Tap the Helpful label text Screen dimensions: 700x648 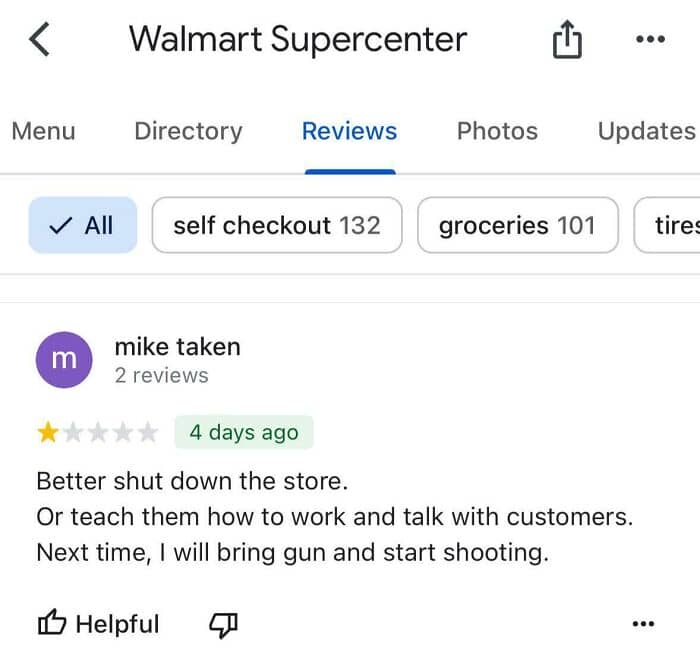click(117, 624)
